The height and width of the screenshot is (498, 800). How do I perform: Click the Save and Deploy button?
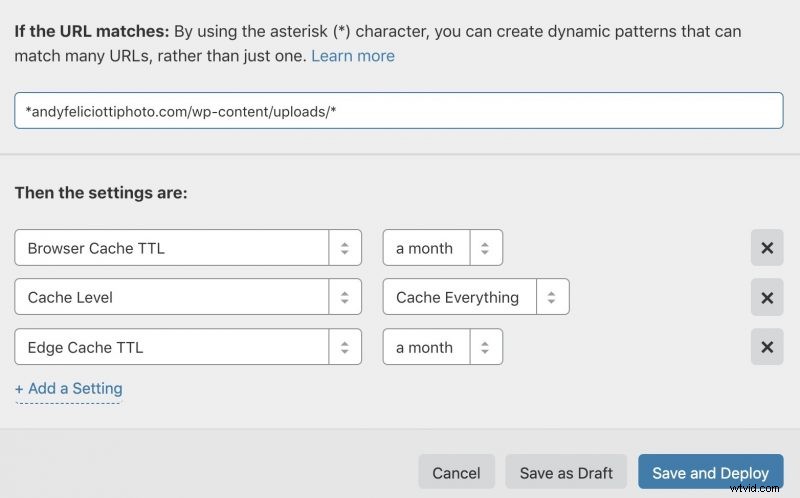click(x=710, y=473)
